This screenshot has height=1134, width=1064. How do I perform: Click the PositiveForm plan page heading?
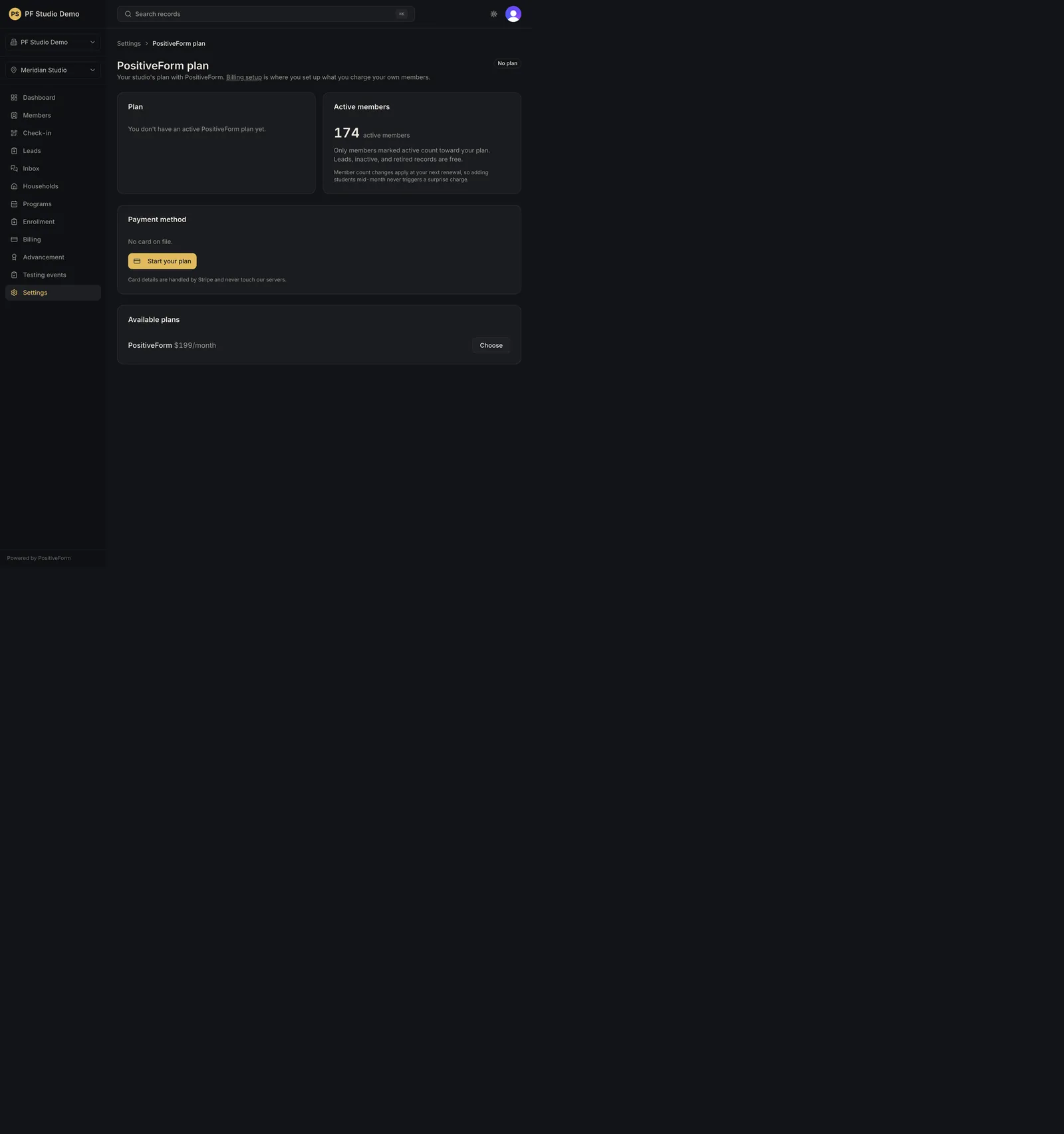tap(163, 66)
